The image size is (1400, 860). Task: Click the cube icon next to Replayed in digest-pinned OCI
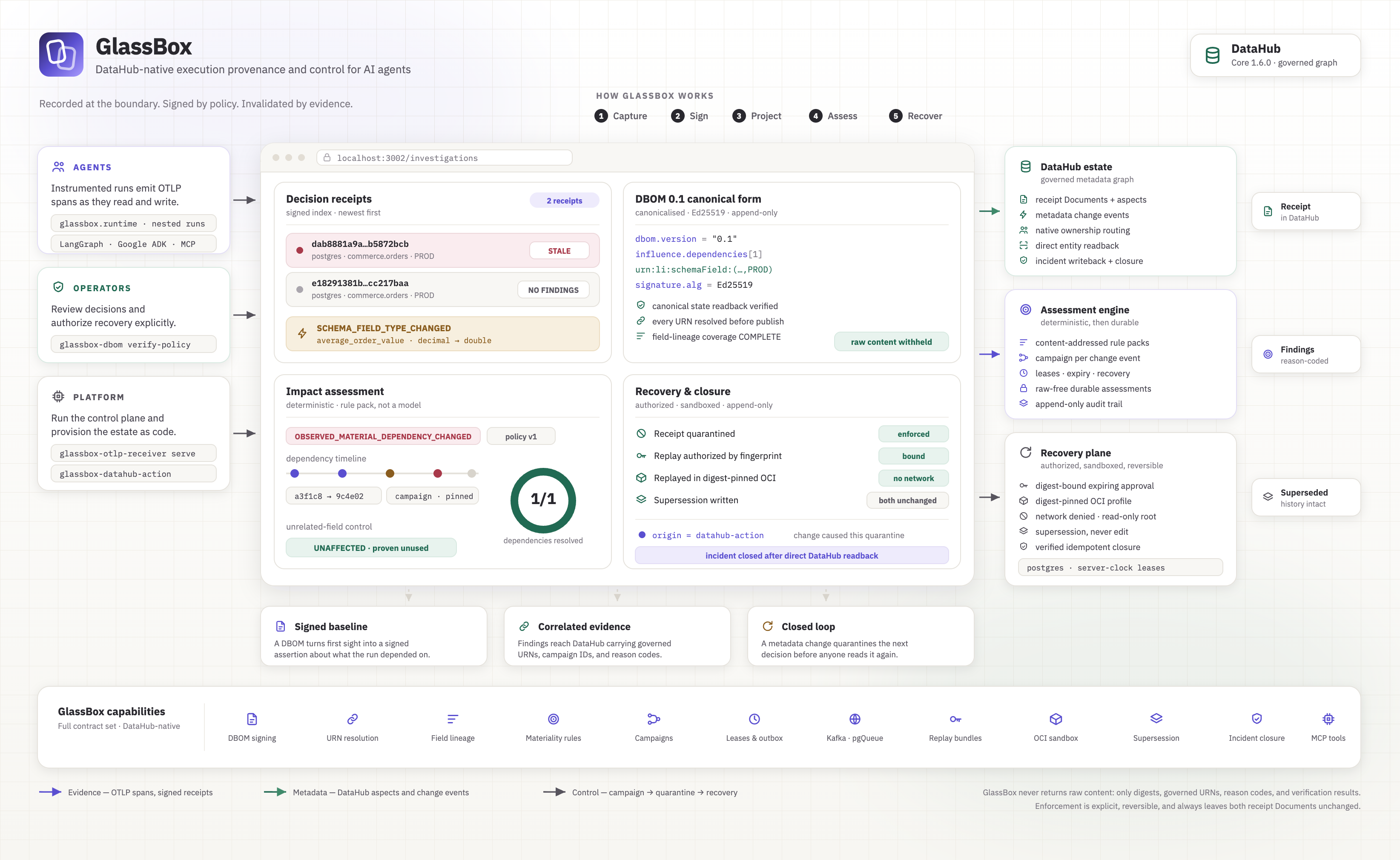641,478
